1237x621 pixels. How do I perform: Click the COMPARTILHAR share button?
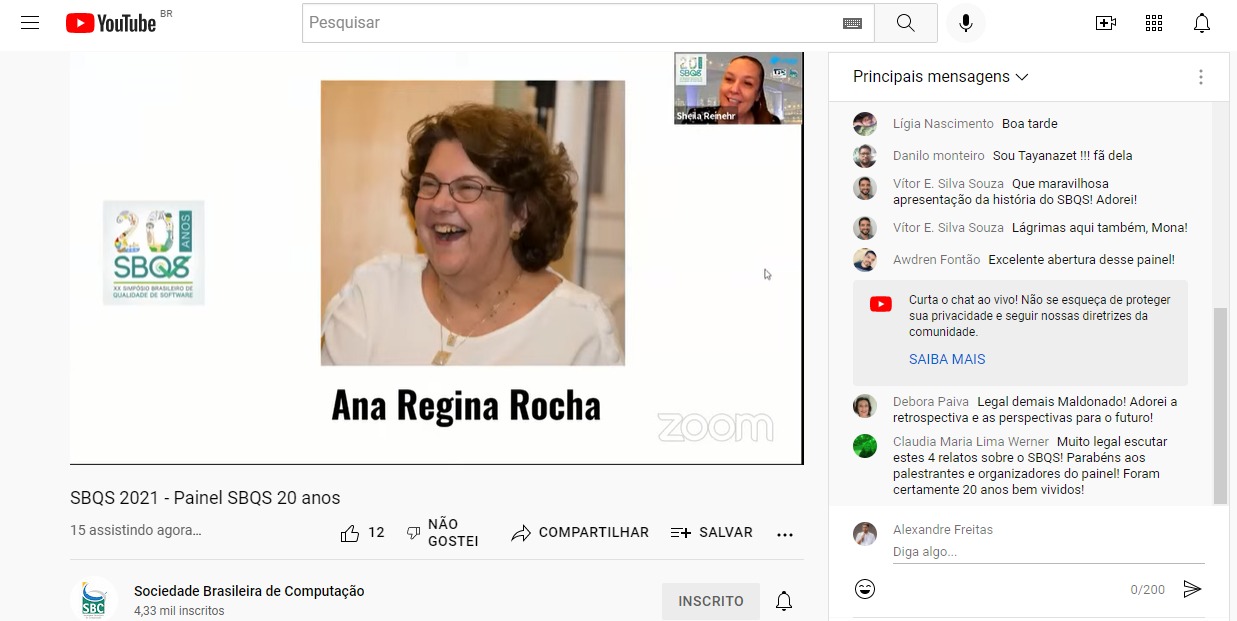(x=580, y=533)
